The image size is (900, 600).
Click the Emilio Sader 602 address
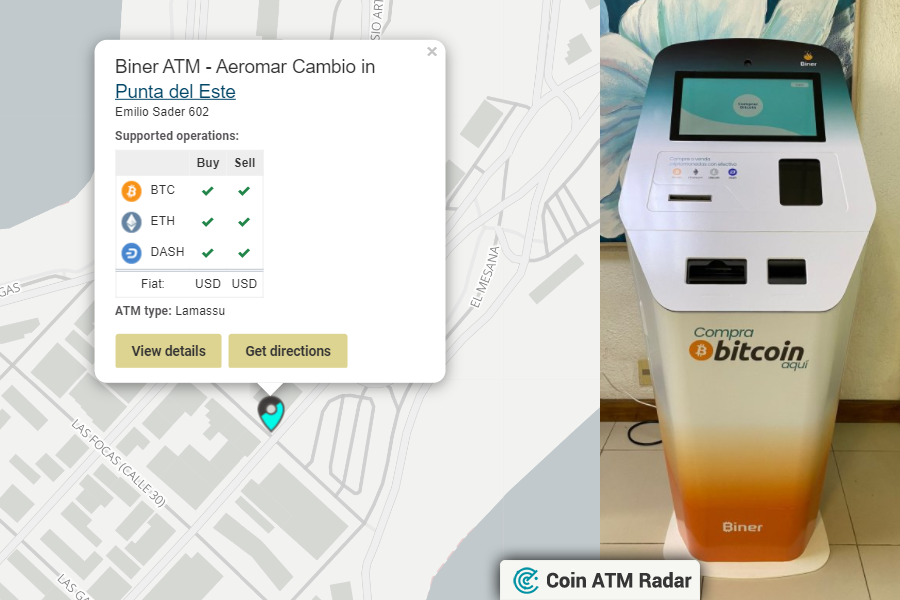(162, 112)
